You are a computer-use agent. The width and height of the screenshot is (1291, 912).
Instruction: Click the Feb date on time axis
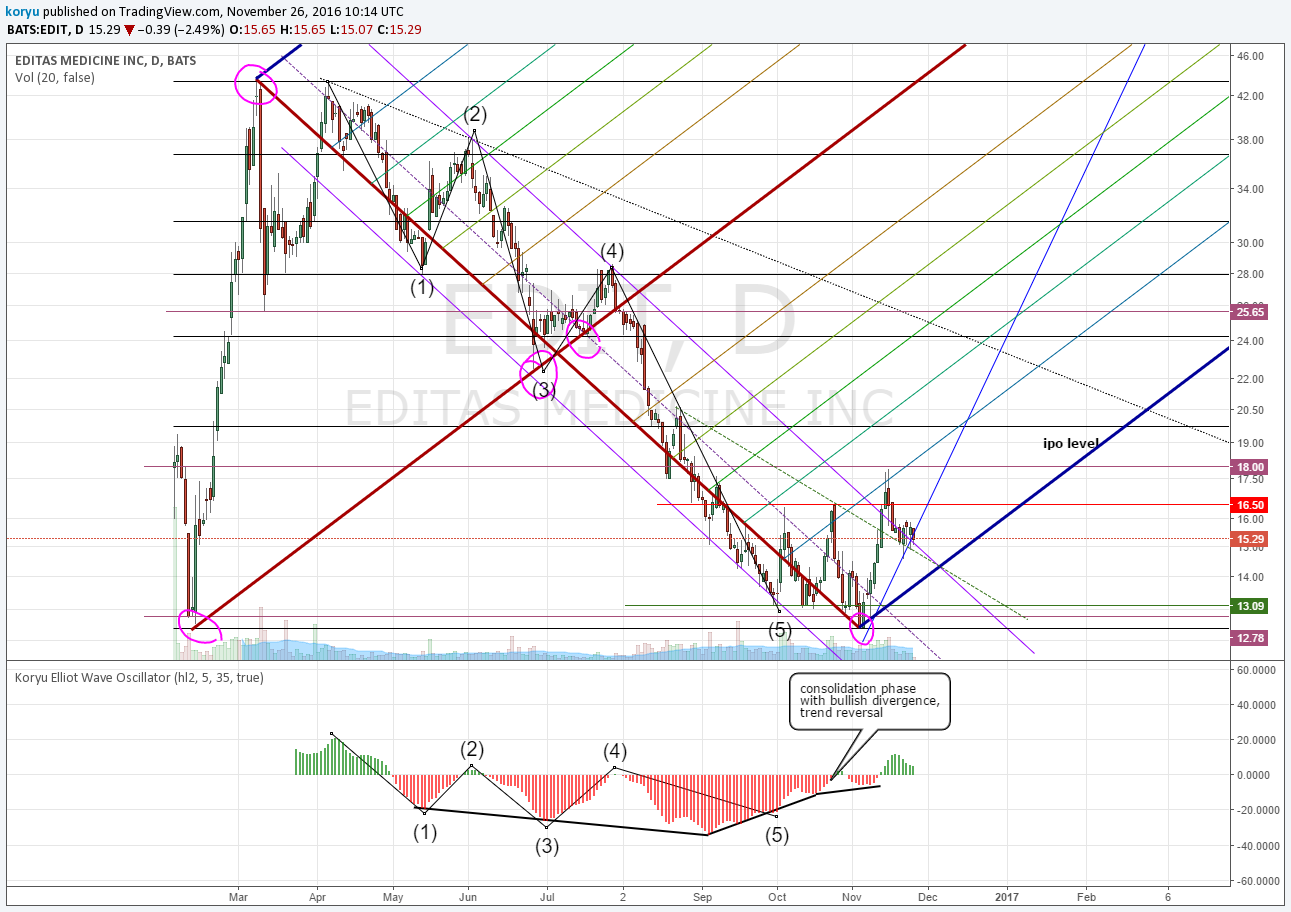(x=1086, y=899)
